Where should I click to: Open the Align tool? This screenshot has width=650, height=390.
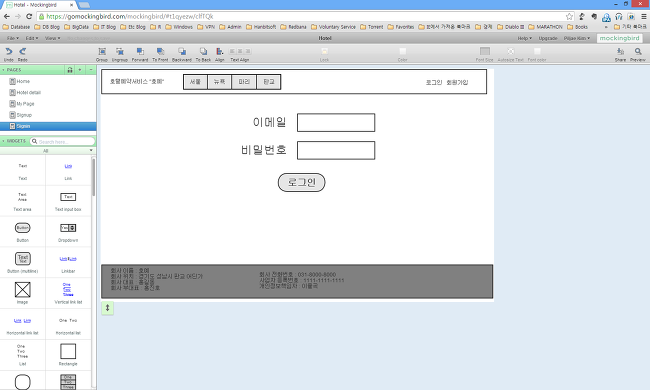tap(220, 51)
